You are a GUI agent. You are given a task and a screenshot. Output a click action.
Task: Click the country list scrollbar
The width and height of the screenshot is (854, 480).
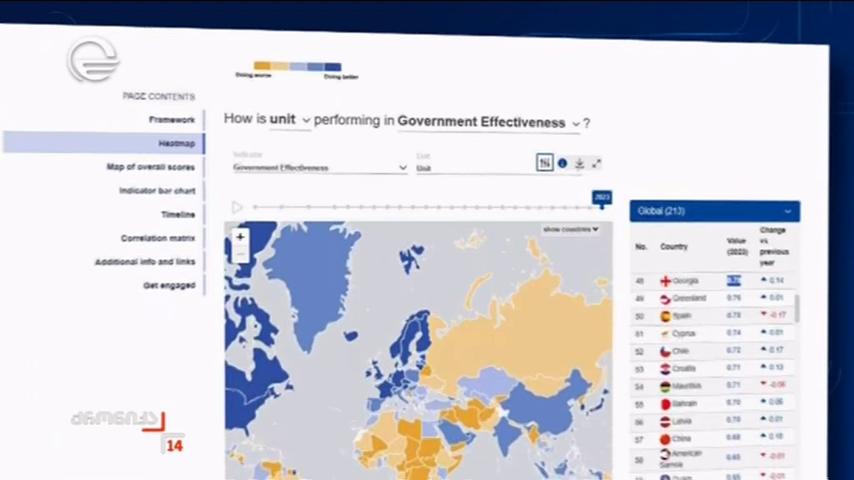click(797, 308)
